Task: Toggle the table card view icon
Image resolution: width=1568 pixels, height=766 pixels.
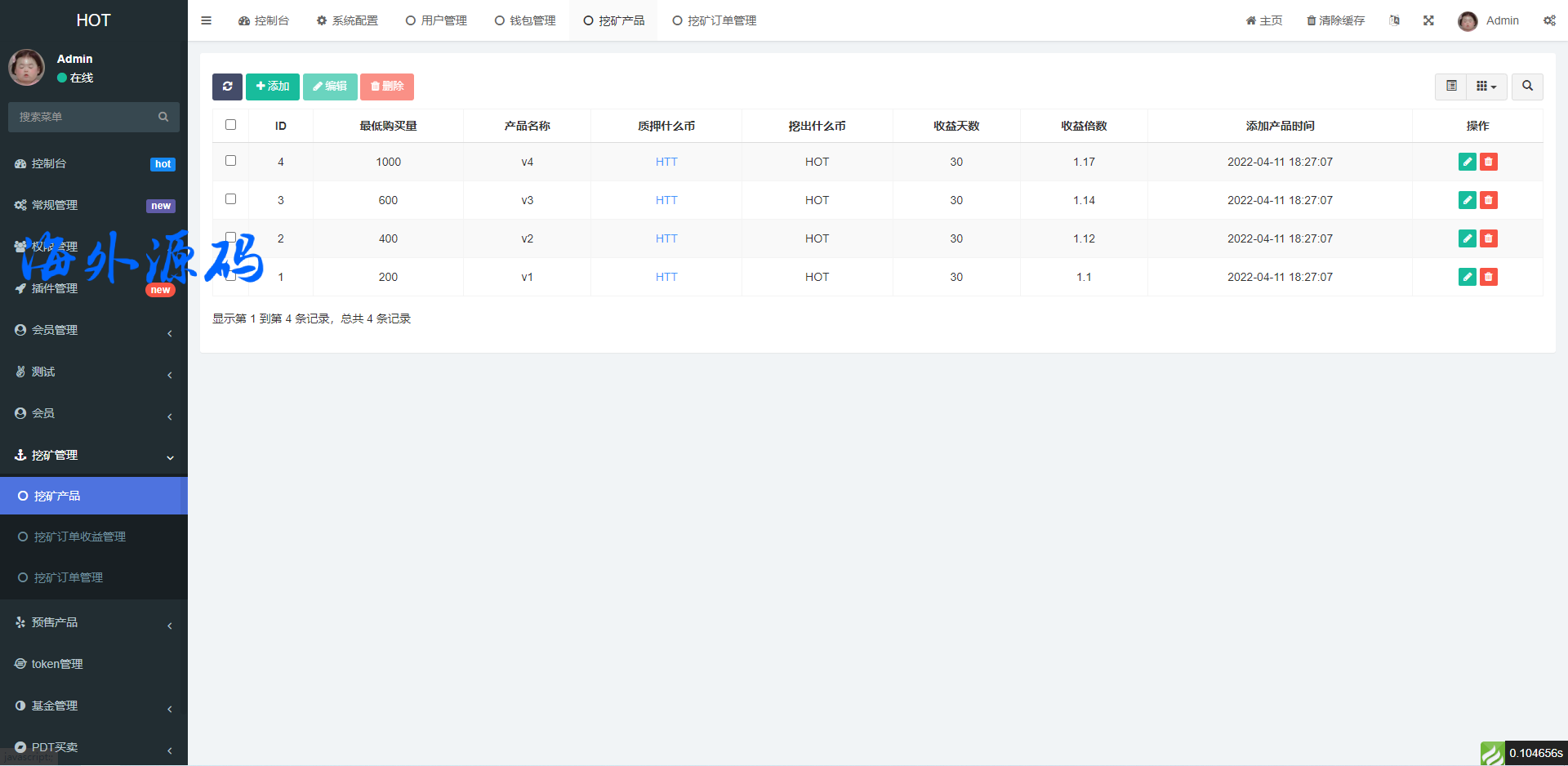Action: pyautogui.click(x=1451, y=87)
